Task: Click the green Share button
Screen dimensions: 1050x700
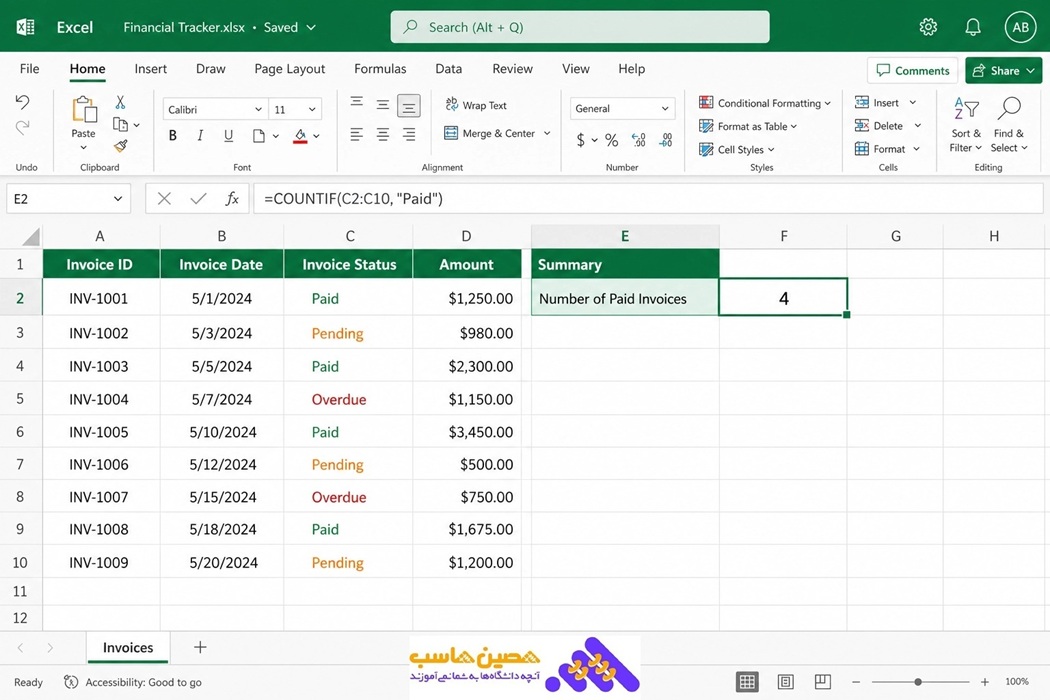Action: click(x=1003, y=70)
